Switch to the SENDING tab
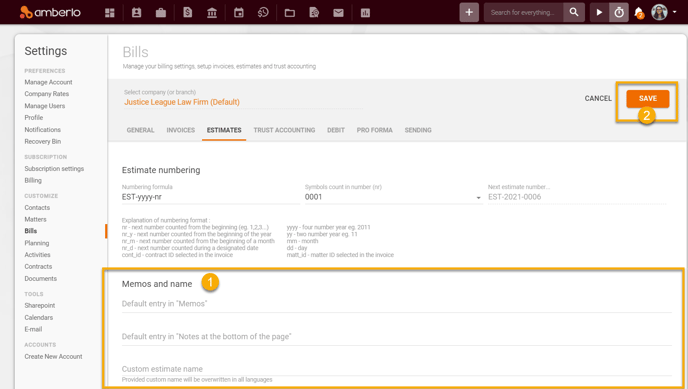The width and height of the screenshot is (688, 389). tap(418, 130)
